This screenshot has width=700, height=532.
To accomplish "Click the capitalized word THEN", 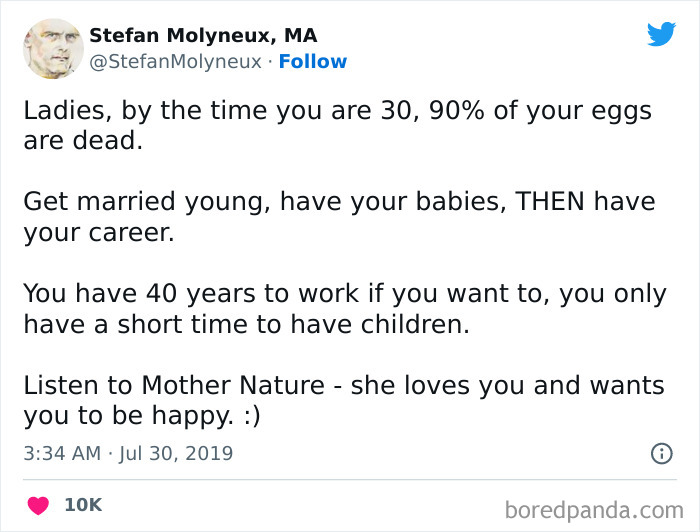I will click(x=550, y=201).
